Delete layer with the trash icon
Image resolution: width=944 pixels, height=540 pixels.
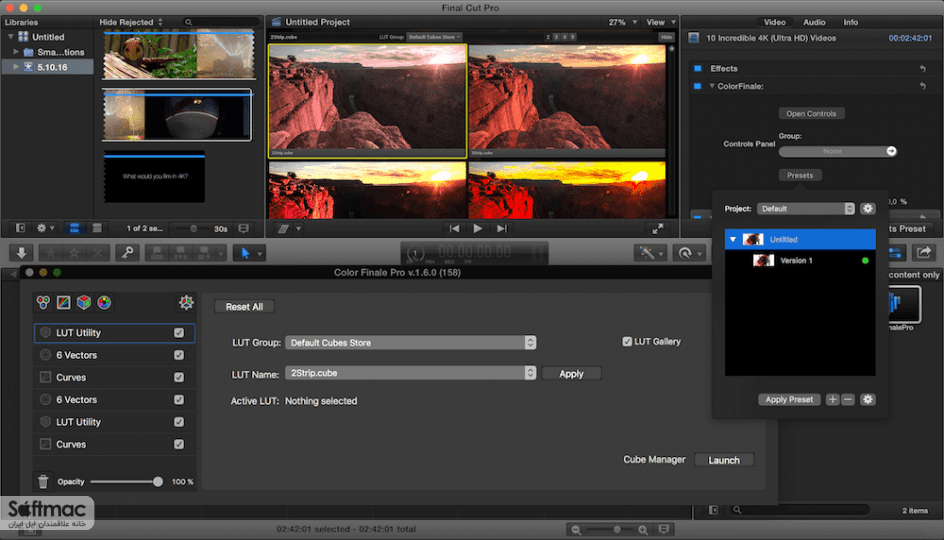(43, 482)
